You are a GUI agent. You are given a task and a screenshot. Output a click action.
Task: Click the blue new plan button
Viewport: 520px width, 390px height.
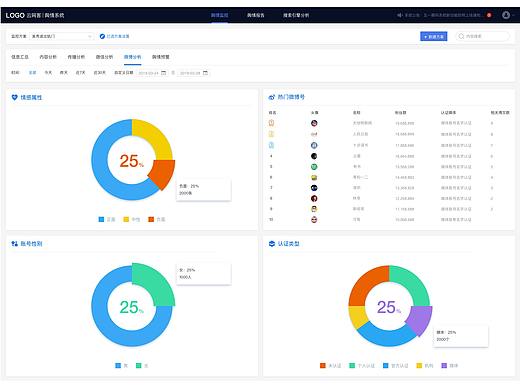(x=434, y=36)
